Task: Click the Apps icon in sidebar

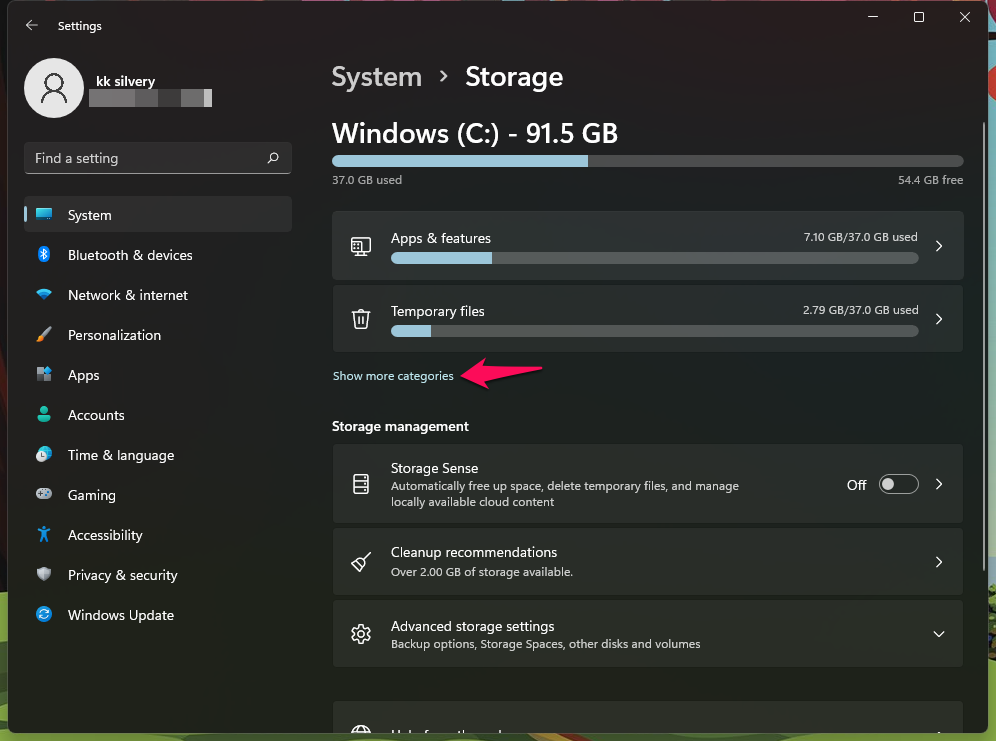Action: pos(44,374)
